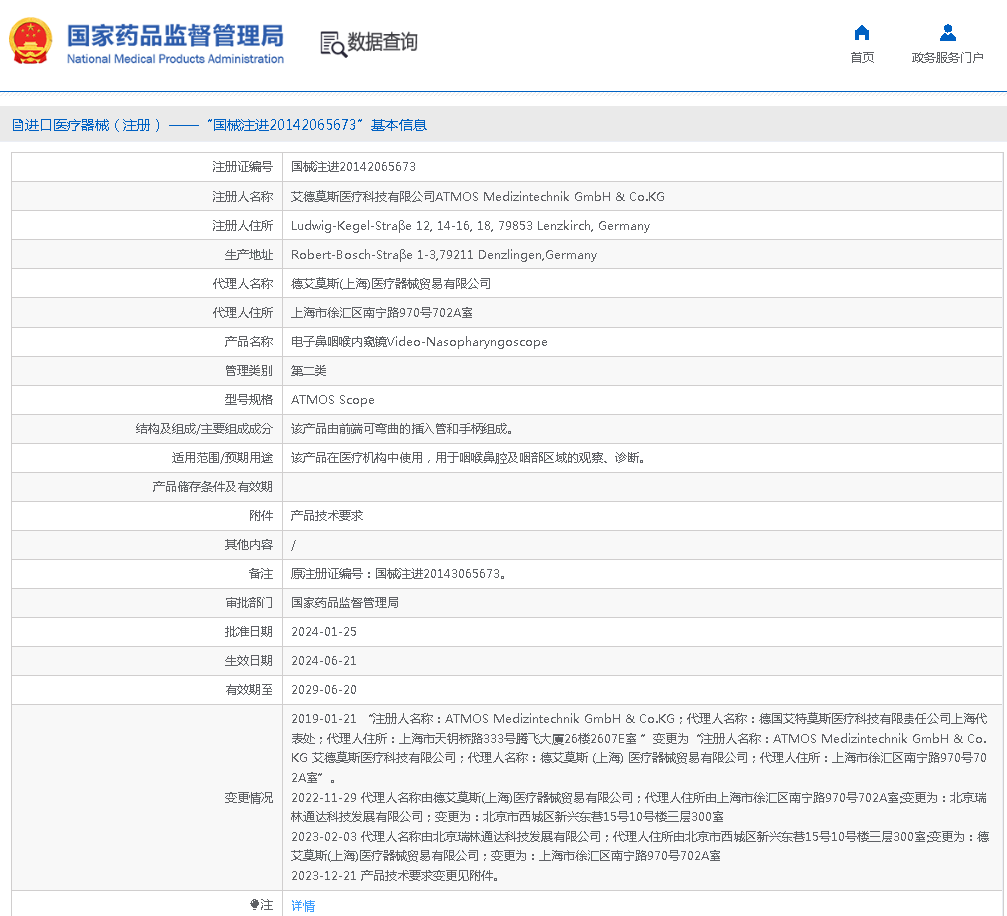Select the 2023-12-21 产品技术要求变更见附件 entry

coord(395,876)
